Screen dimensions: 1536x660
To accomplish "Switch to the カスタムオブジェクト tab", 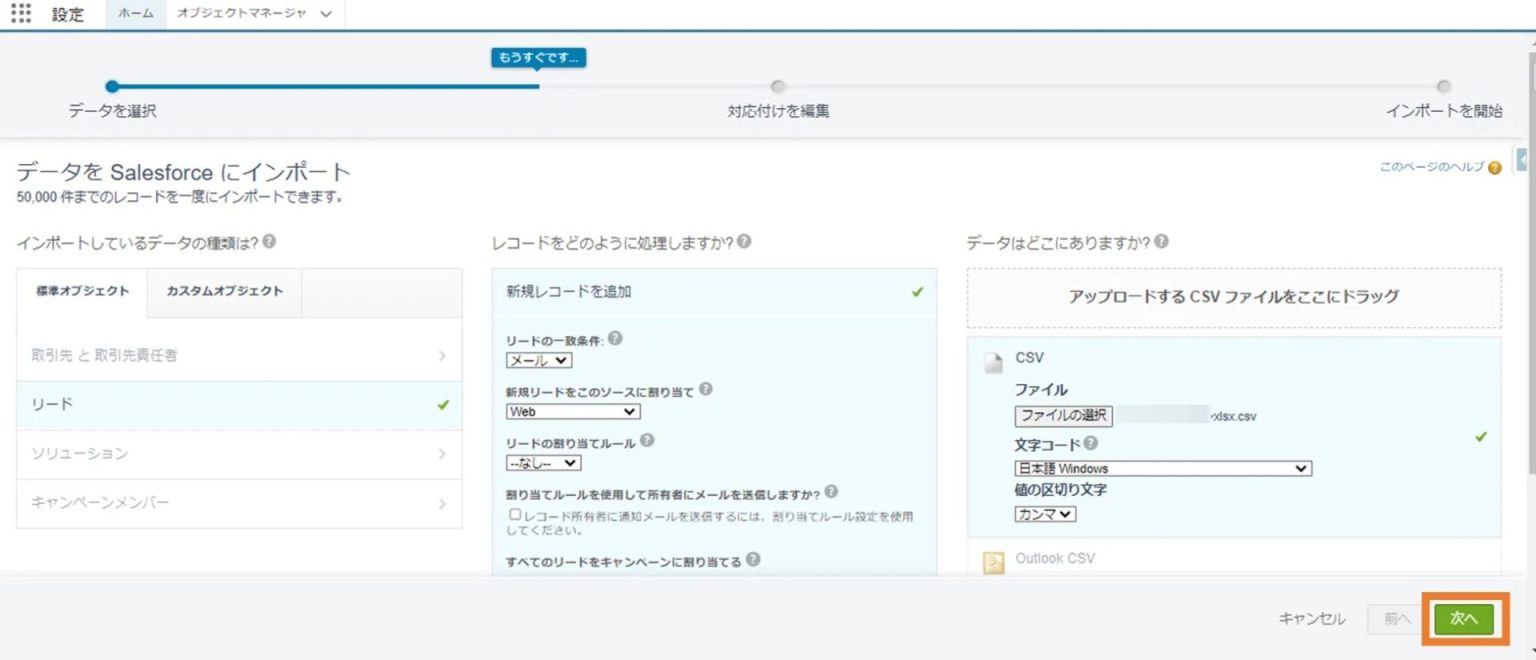I will 224,291.
